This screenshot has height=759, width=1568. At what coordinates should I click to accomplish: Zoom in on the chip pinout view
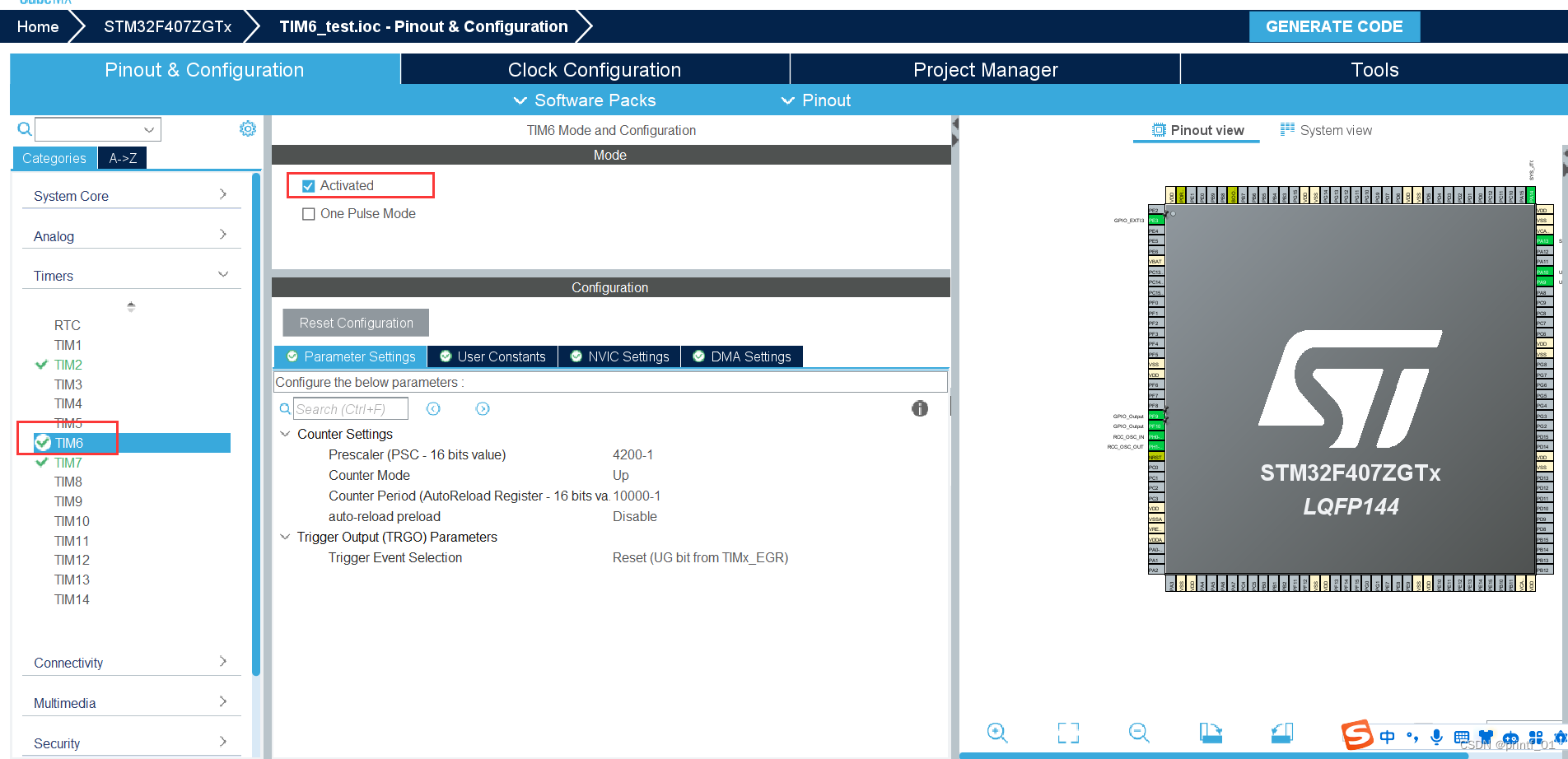click(997, 733)
